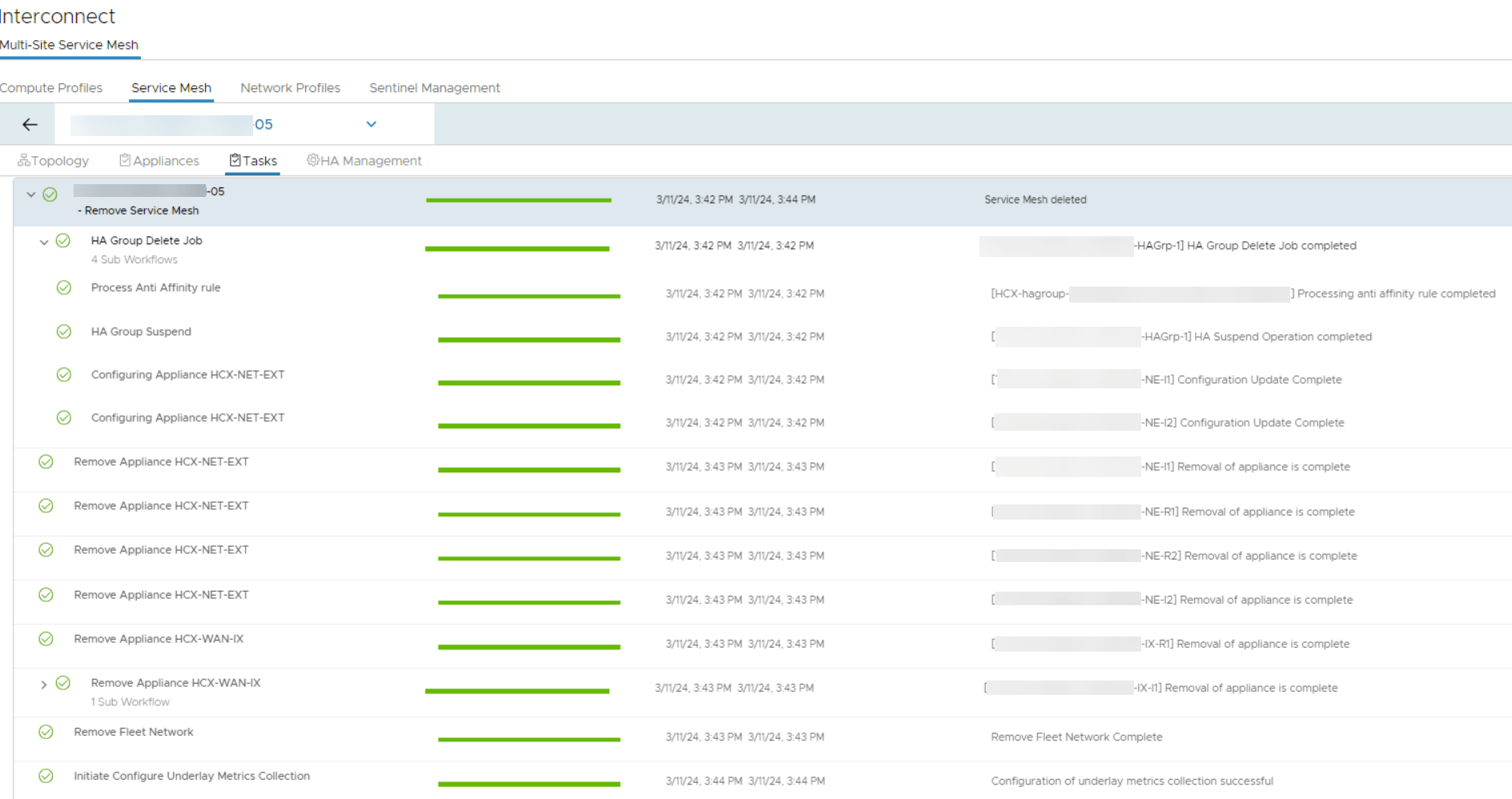Click status icon for Underlay Metrics Collection task
The width and height of the screenshot is (1512, 799).
pyautogui.click(x=46, y=776)
